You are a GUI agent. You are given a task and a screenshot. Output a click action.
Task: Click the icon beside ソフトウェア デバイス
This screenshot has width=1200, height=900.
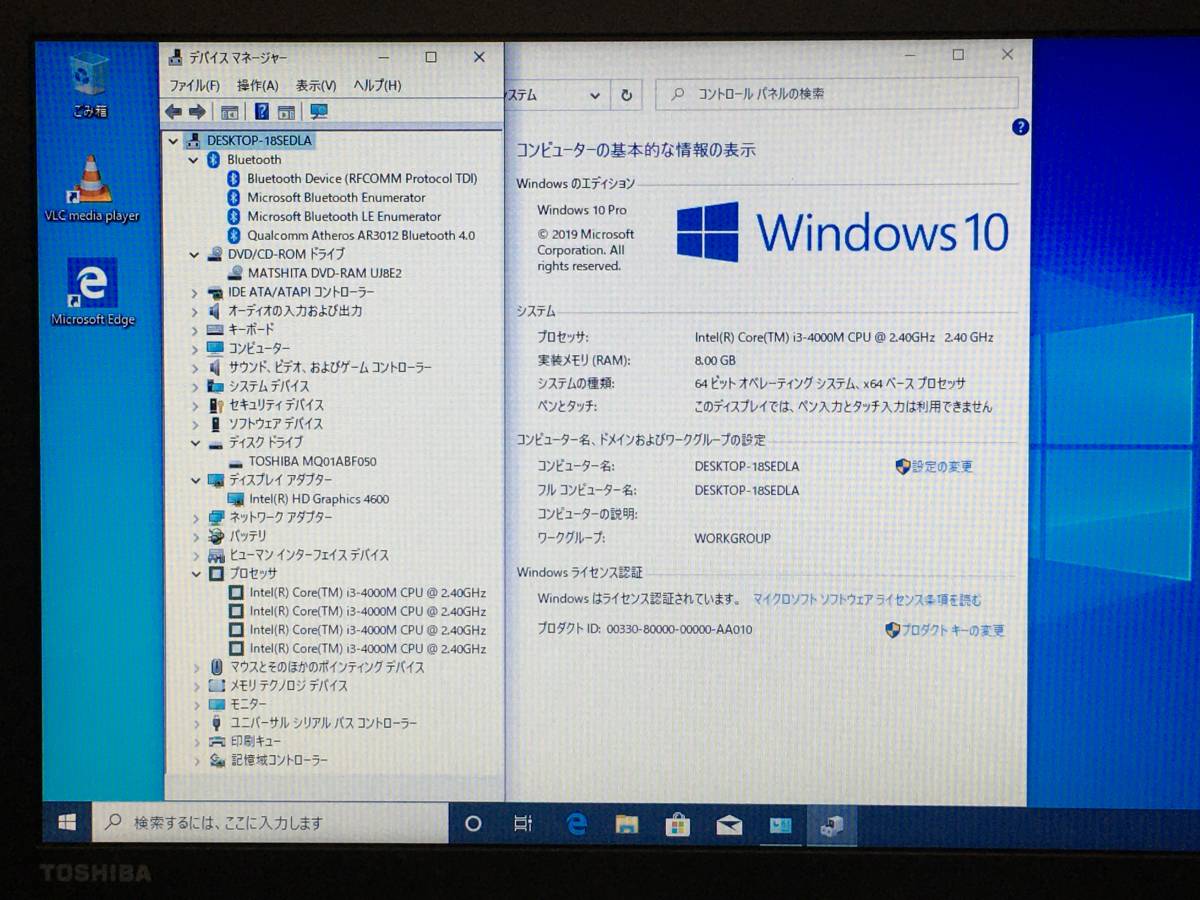click(x=214, y=424)
